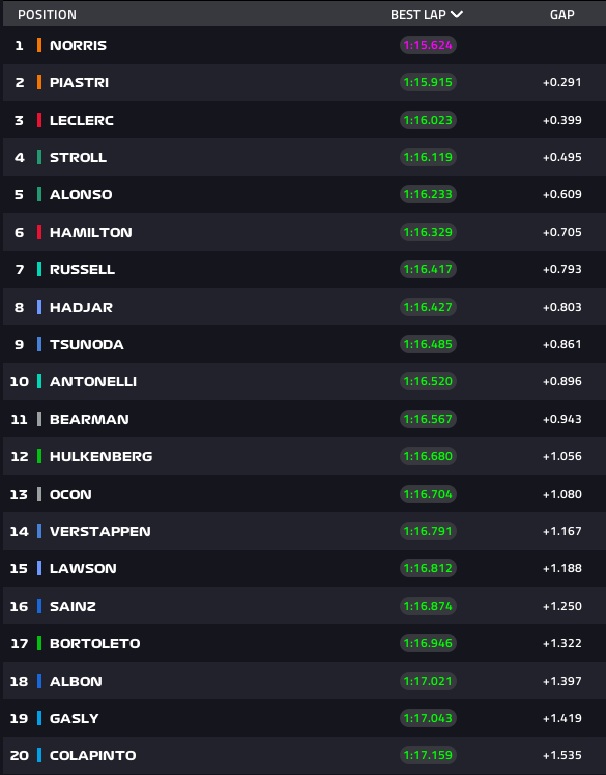Screen dimensions: 606x775
Task: Click Colapinto's 1:17.159 lap time
Action: point(428,755)
